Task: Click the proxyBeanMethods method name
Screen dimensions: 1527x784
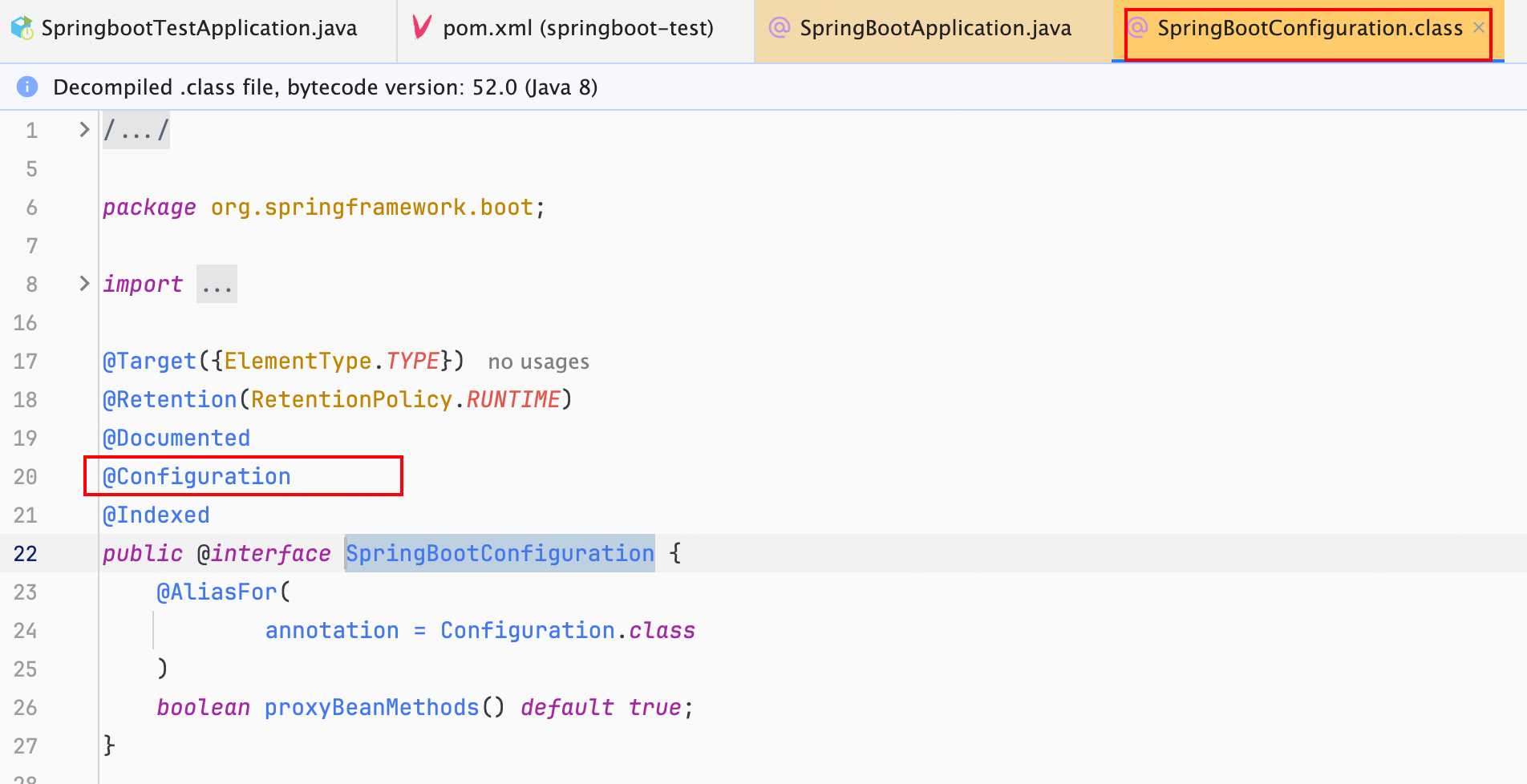Action: [372, 707]
